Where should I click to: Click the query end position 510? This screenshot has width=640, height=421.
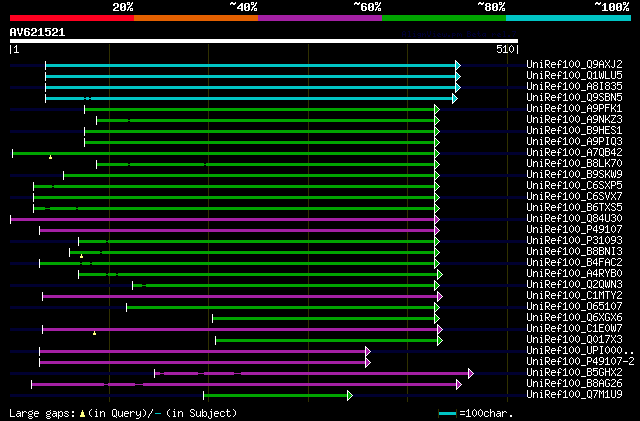(505, 49)
